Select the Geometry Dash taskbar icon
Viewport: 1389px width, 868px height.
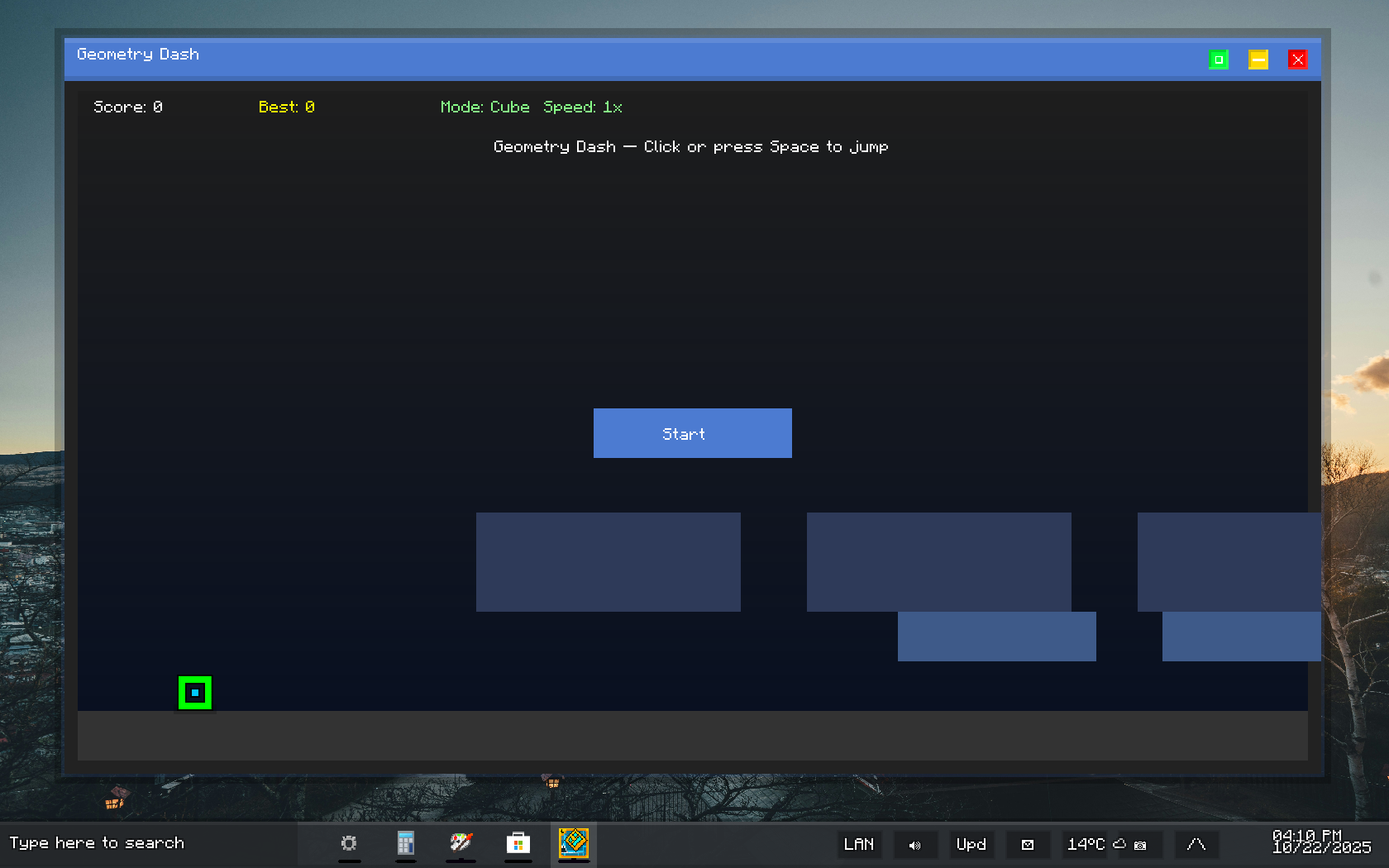point(574,844)
